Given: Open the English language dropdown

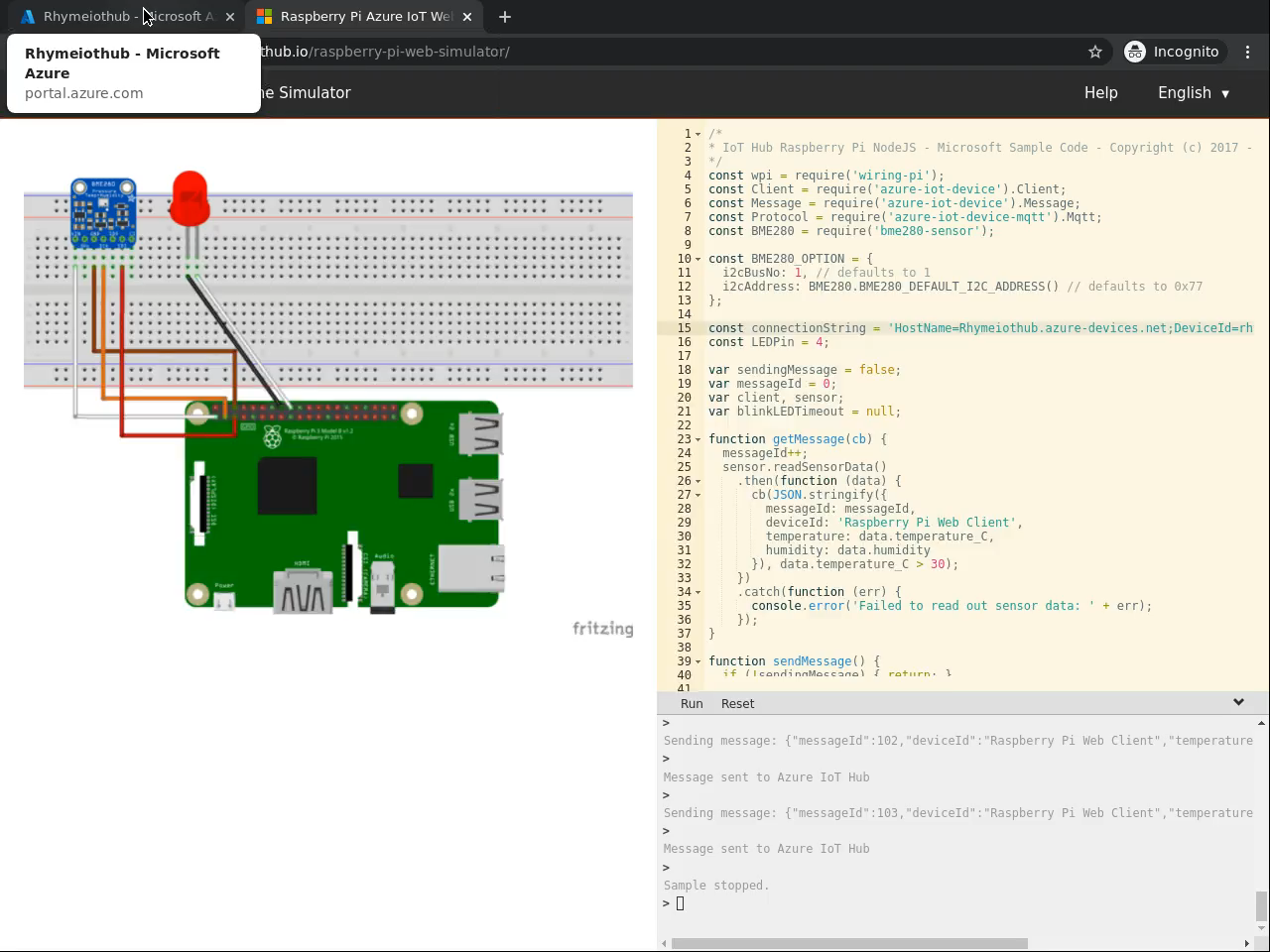Looking at the screenshot, I should (1194, 92).
